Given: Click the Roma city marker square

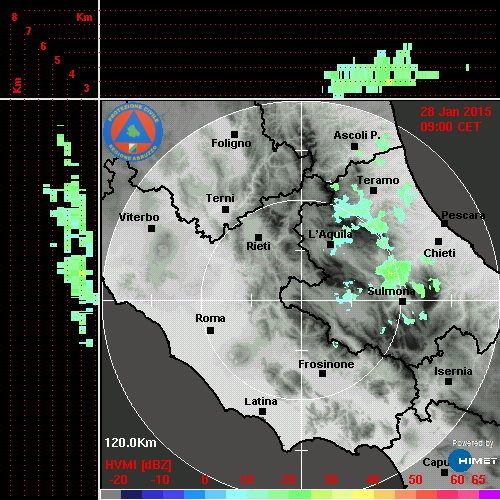Looking at the screenshot, I should tap(210, 330).
